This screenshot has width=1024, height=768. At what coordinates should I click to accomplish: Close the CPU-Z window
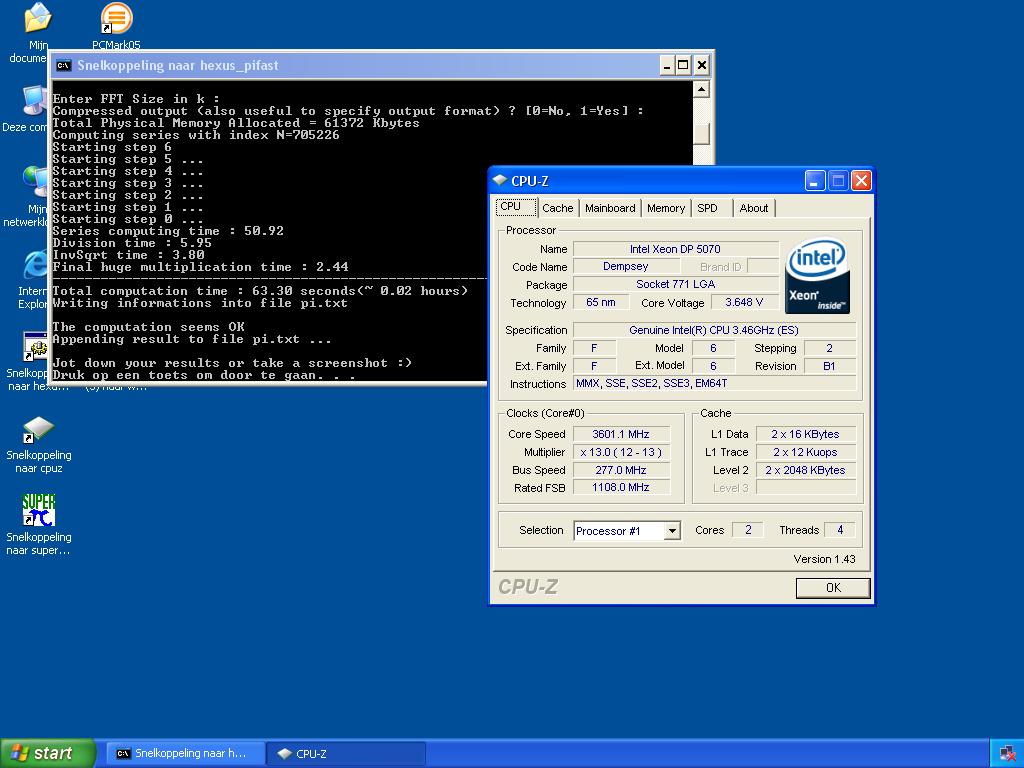click(861, 181)
